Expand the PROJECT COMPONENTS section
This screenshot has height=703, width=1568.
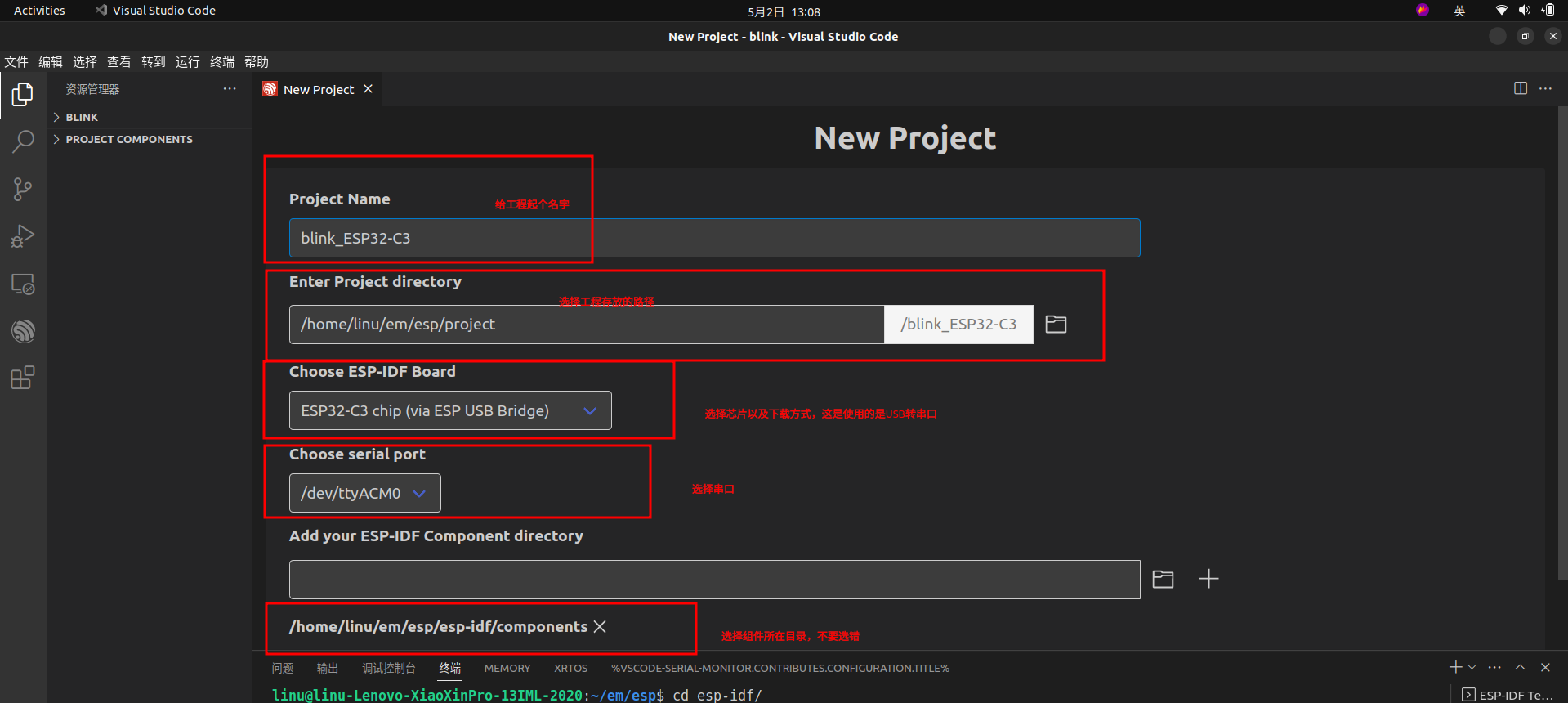tap(150, 139)
